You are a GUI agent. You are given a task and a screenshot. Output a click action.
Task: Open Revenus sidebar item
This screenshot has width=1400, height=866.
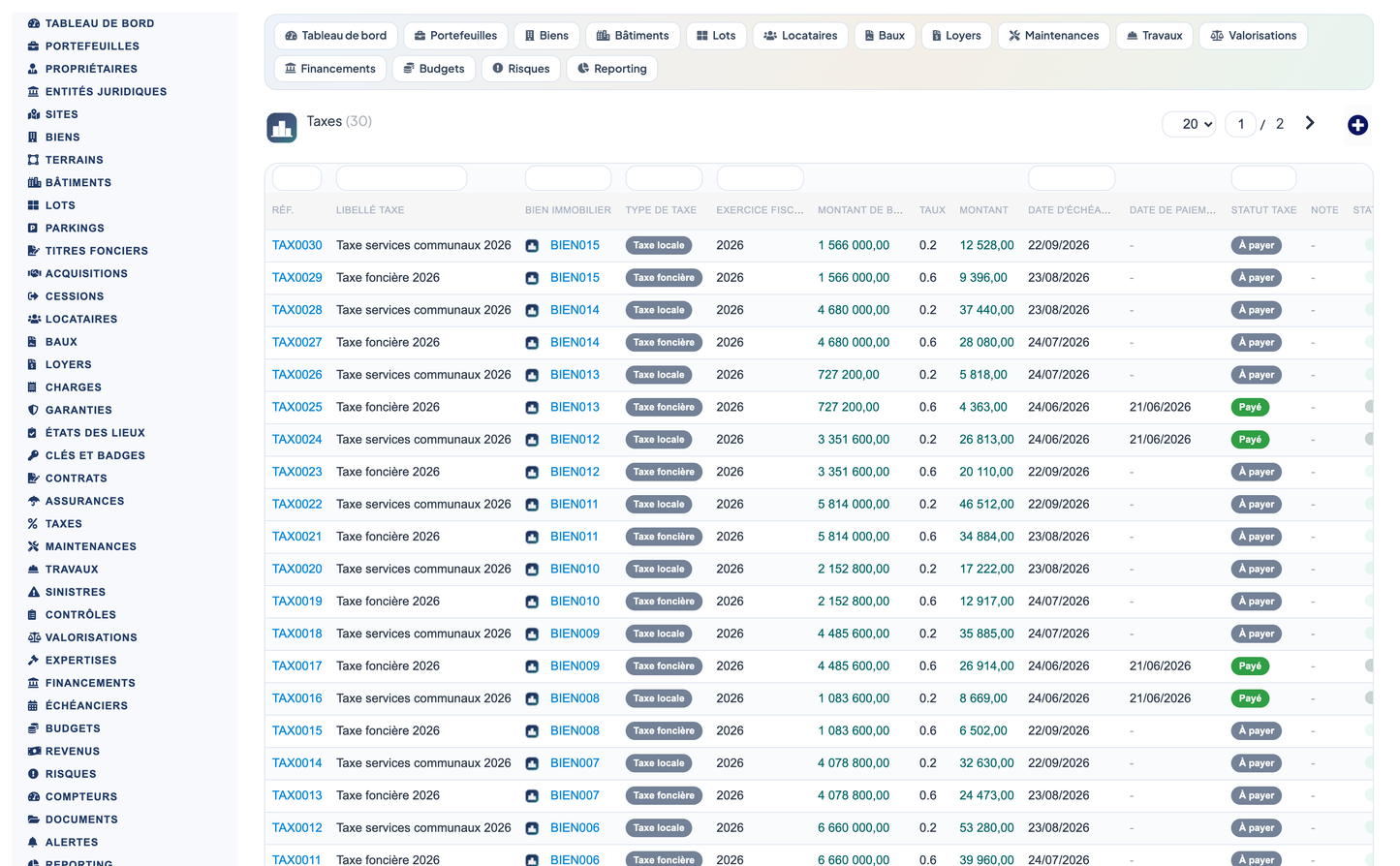click(x=64, y=752)
